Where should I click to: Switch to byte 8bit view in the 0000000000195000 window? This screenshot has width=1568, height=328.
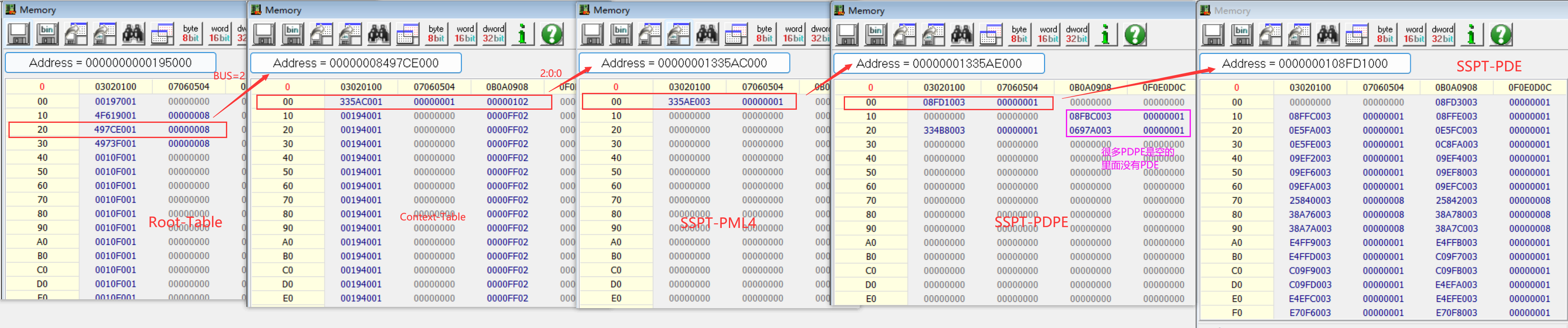point(190,33)
